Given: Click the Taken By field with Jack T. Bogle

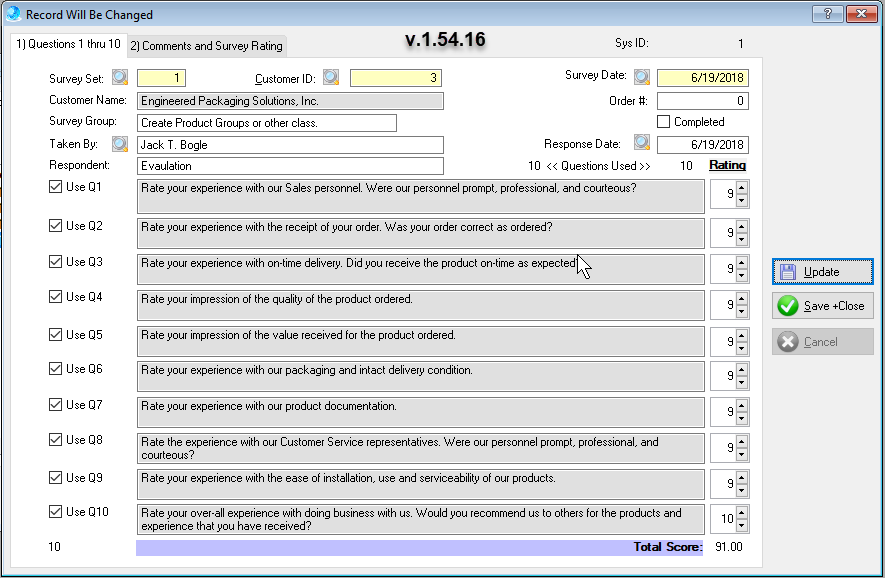Looking at the screenshot, I should point(290,145).
